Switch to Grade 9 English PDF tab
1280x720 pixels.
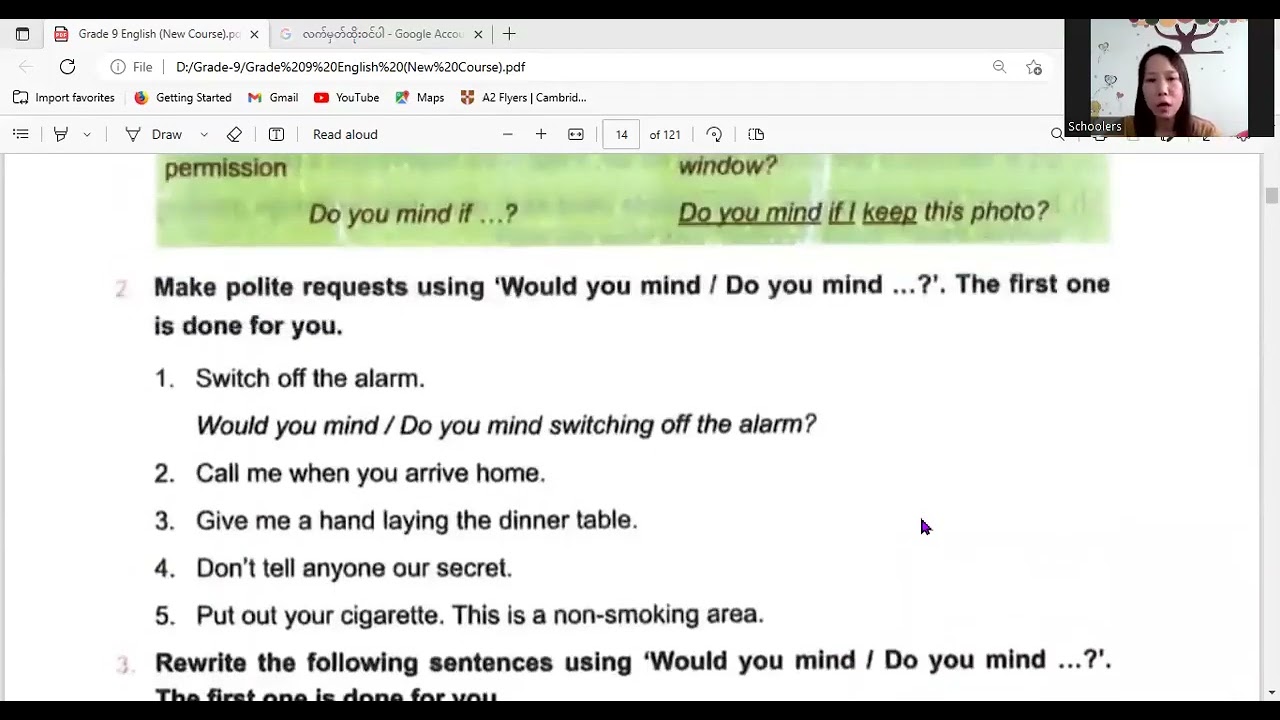[158, 34]
